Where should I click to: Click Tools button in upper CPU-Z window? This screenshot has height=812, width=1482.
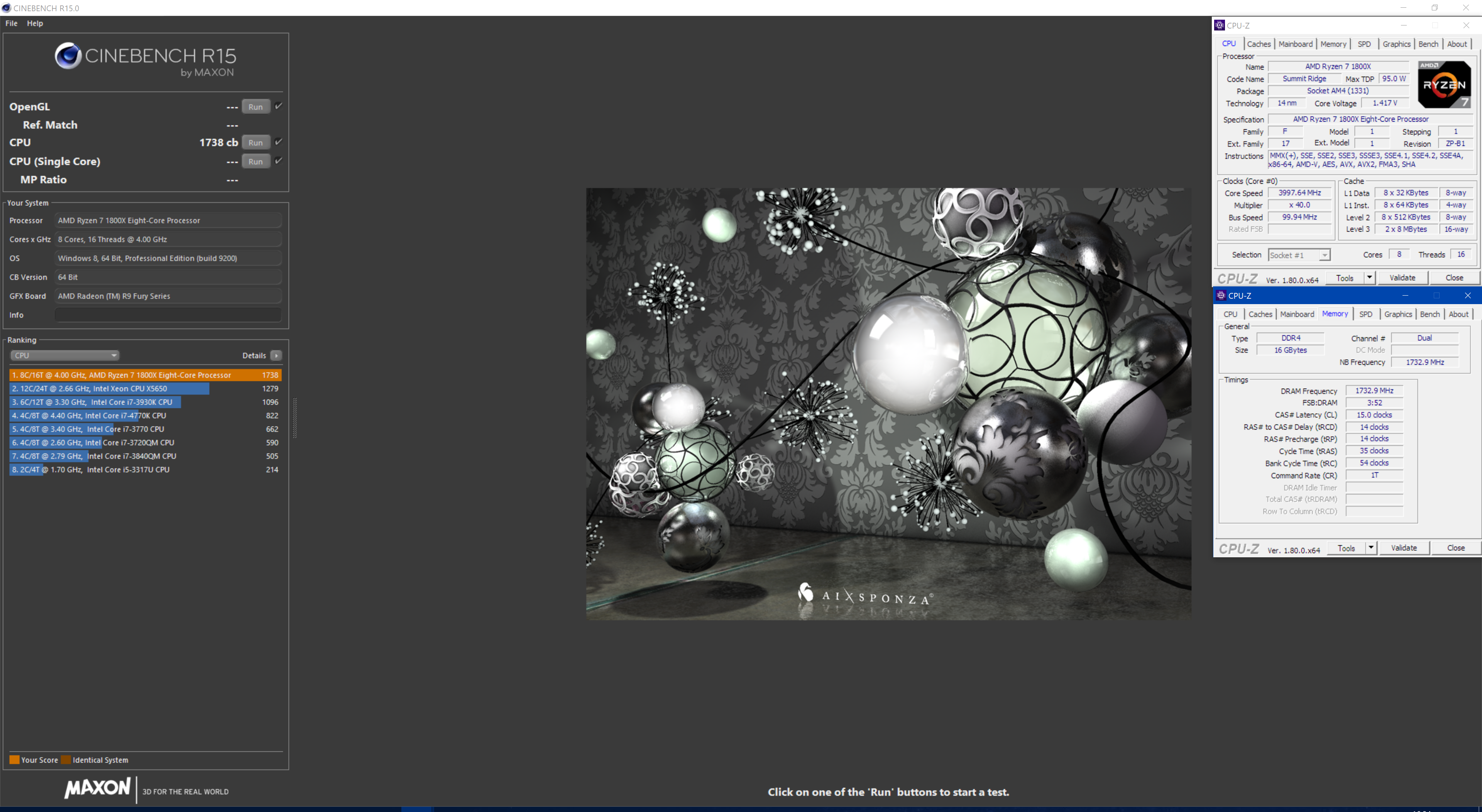(1345, 278)
